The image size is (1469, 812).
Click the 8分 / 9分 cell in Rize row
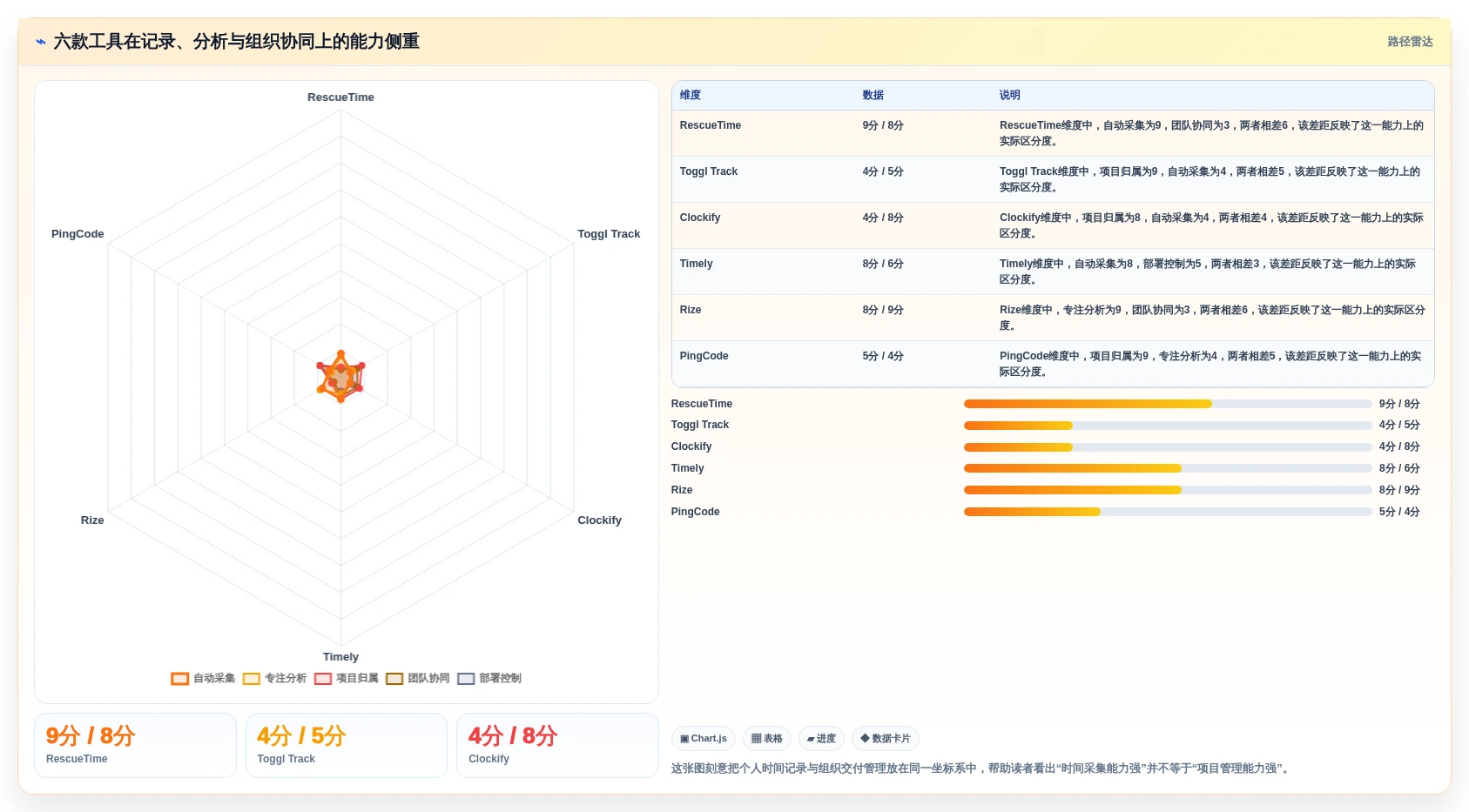tap(883, 310)
